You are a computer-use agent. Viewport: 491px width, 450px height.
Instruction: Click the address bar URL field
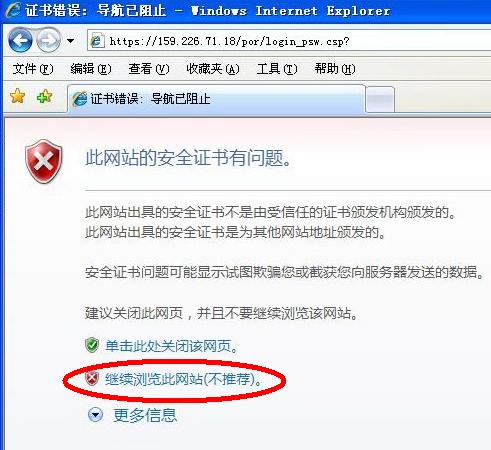pos(289,40)
